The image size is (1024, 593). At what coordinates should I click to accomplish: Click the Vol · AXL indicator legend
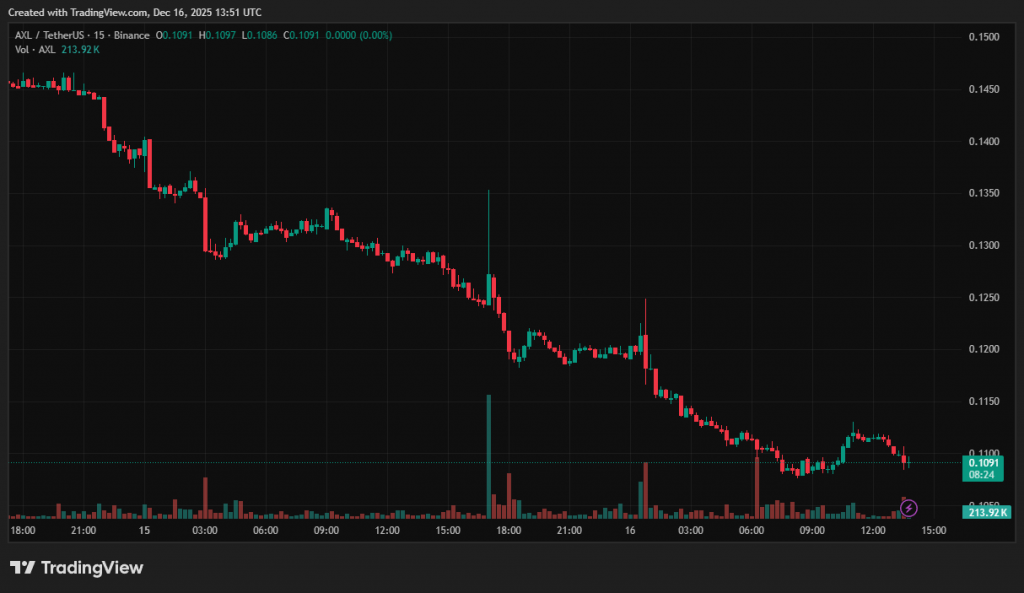pyautogui.click(x=35, y=49)
